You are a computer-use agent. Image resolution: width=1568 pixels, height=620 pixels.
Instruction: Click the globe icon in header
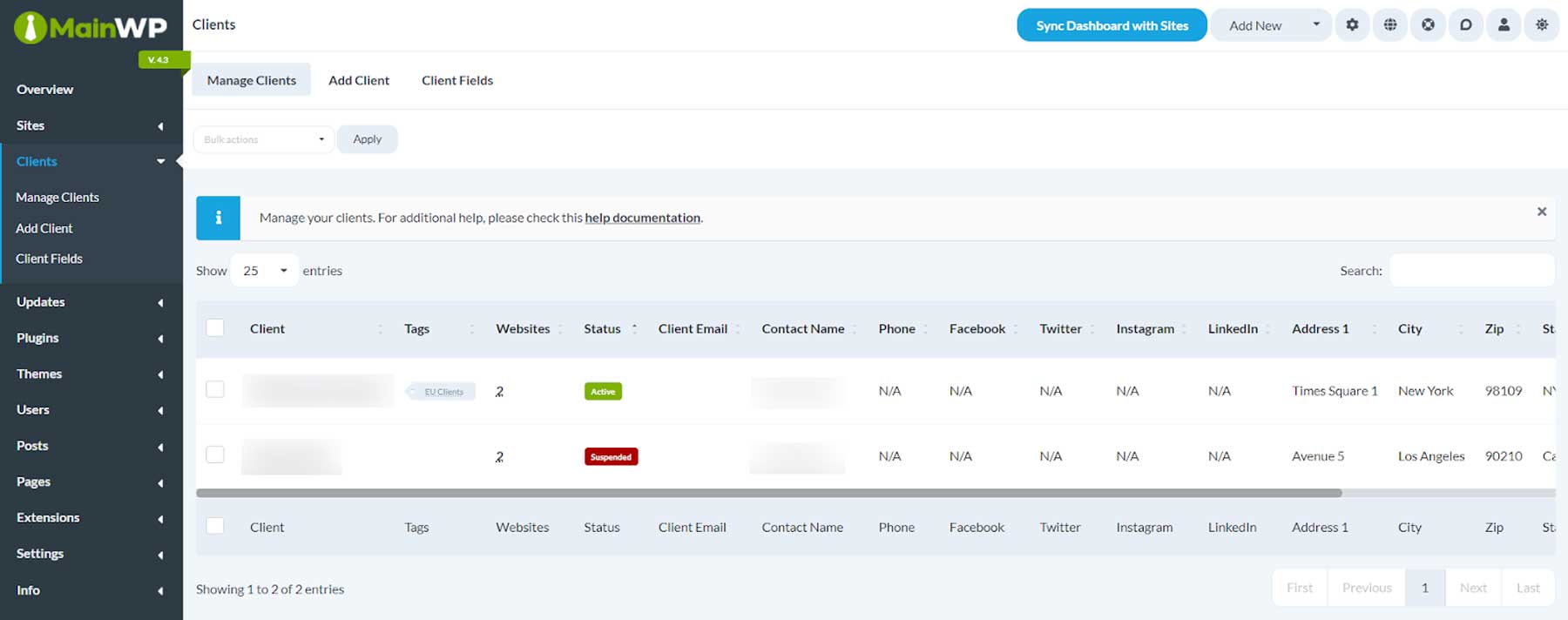coord(1390,25)
